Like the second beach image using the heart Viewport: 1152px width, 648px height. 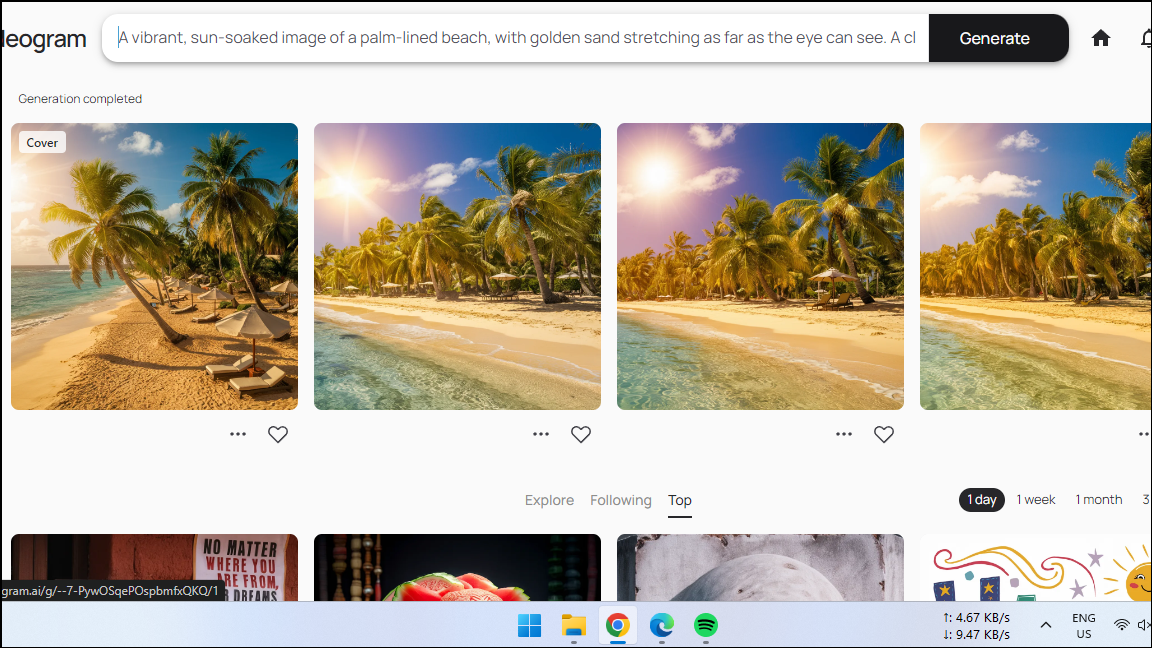580,434
